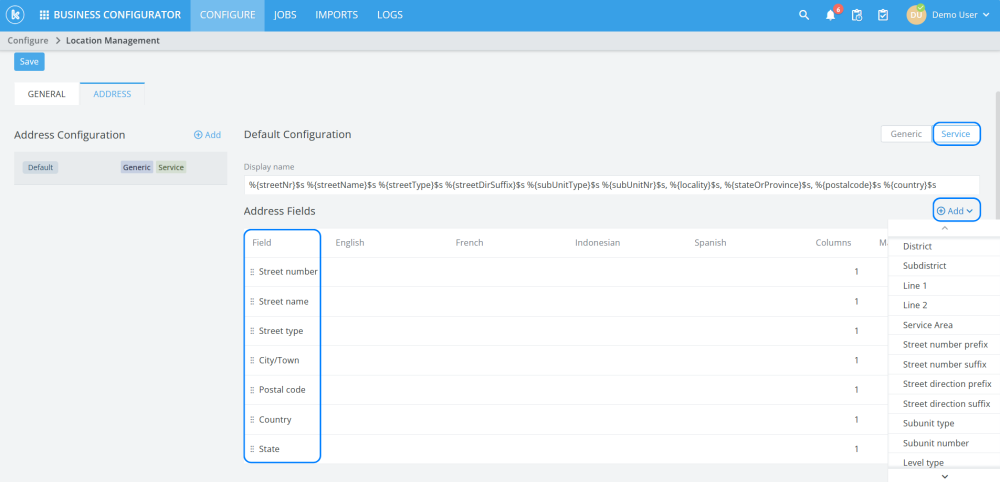
Task: Open the notifications bell
Action: (830, 15)
